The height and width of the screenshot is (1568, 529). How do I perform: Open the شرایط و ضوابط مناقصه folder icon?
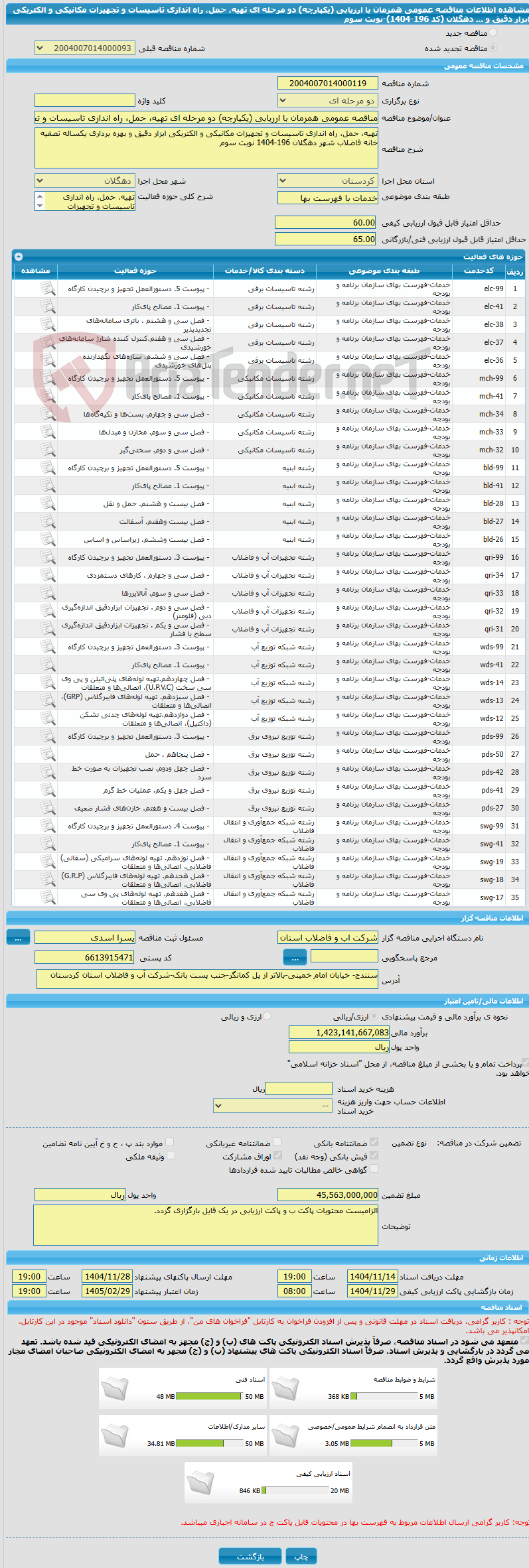(x=285, y=1388)
